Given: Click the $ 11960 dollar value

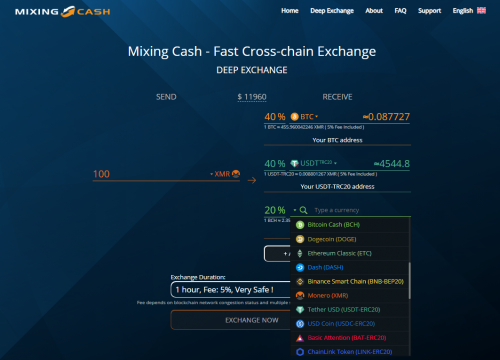Looking at the screenshot, I should coord(252,97).
